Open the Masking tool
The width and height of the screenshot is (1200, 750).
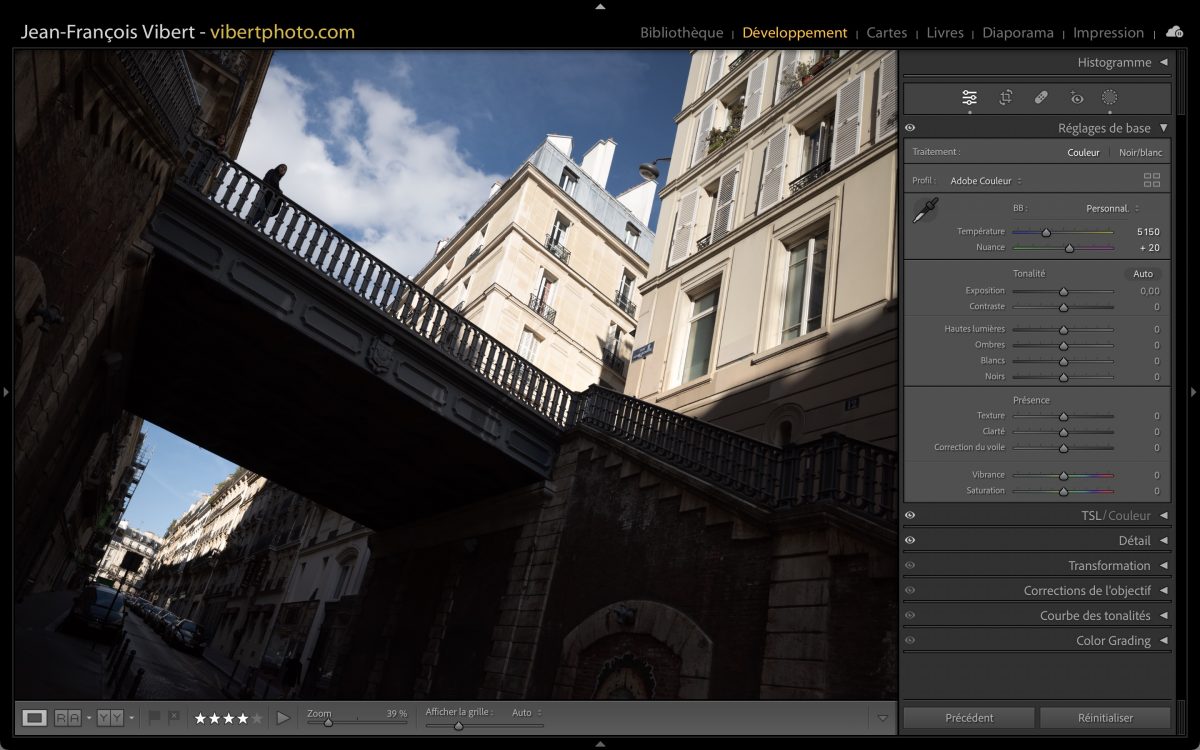click(x=1109, y=98)
